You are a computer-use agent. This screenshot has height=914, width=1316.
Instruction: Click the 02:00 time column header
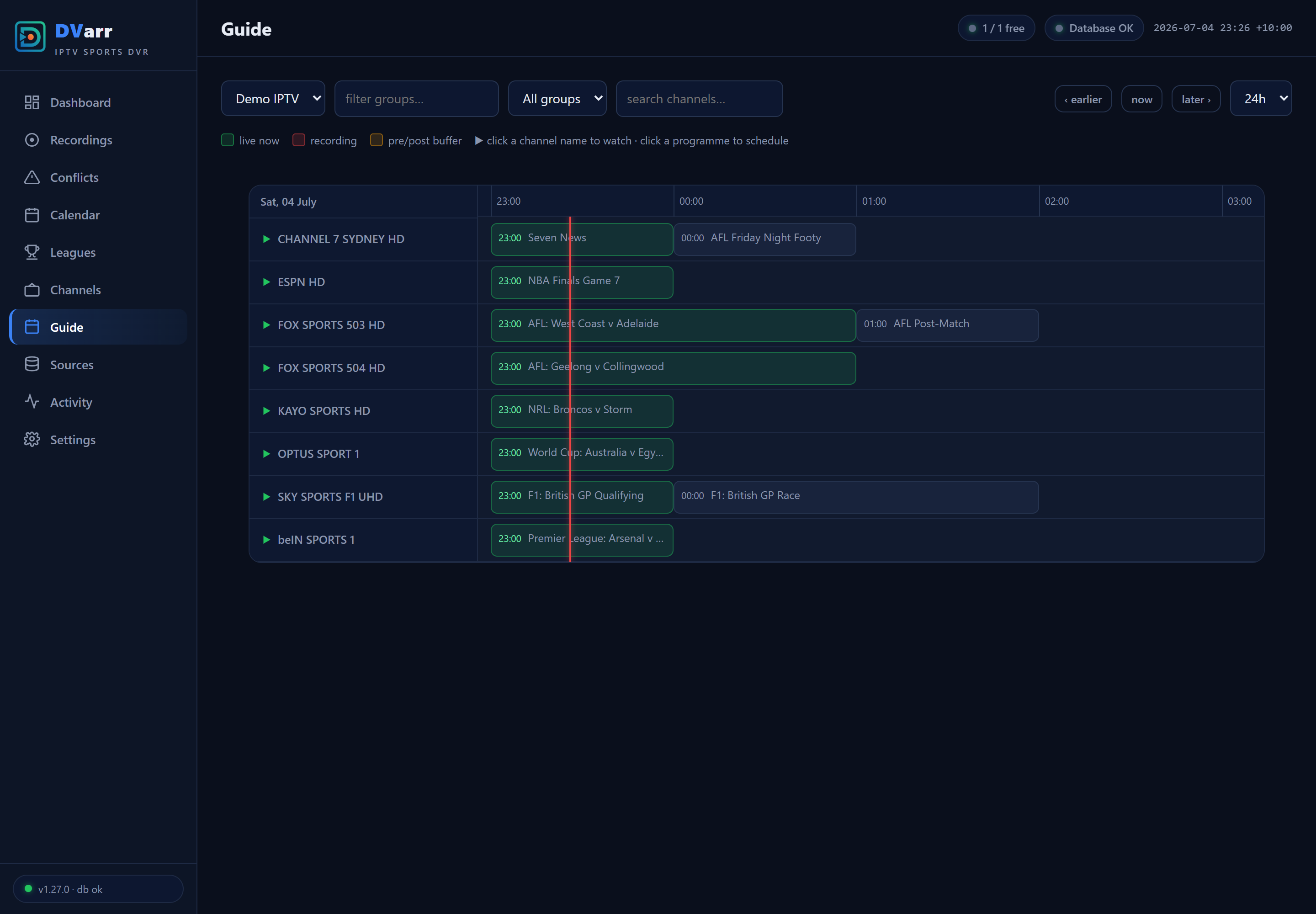(x=1056, y=201)
